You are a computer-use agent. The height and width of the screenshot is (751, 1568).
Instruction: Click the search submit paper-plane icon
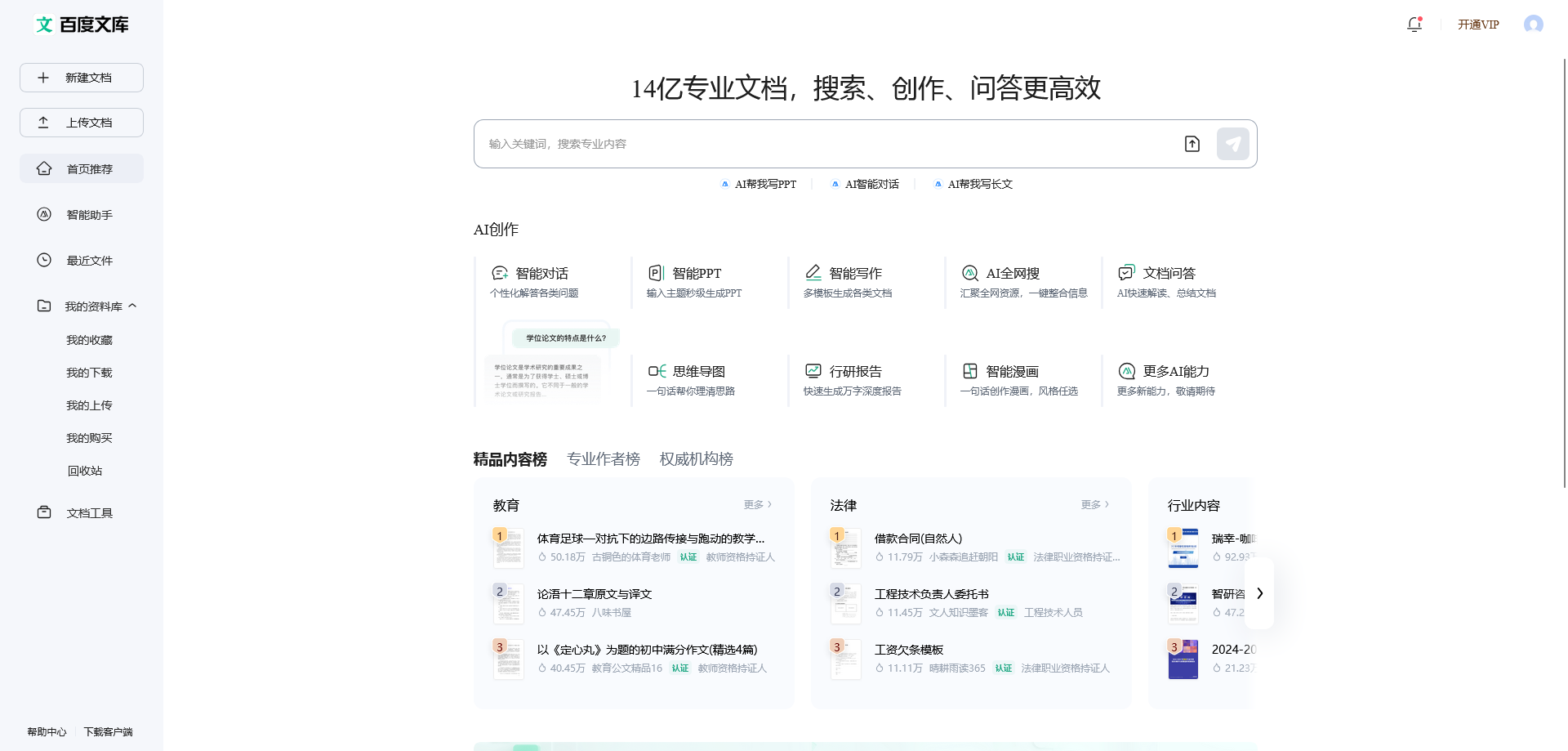[1232, 143]
